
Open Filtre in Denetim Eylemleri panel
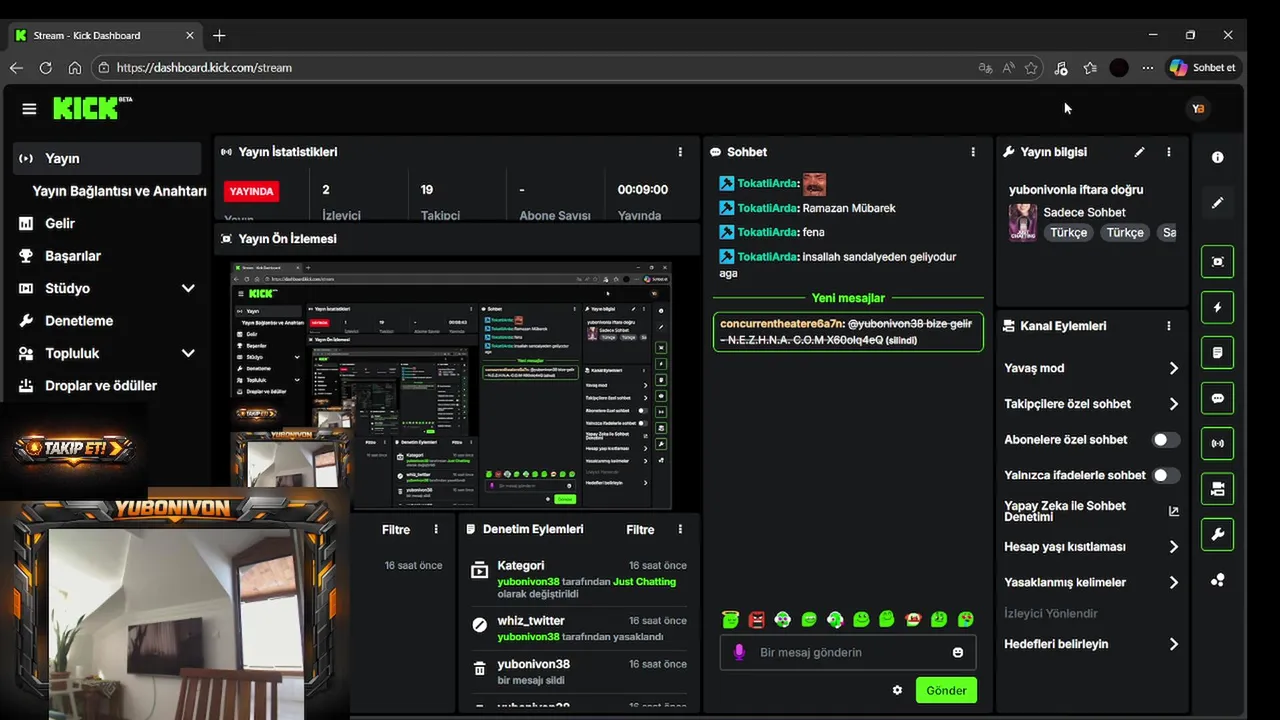point(640,530)
